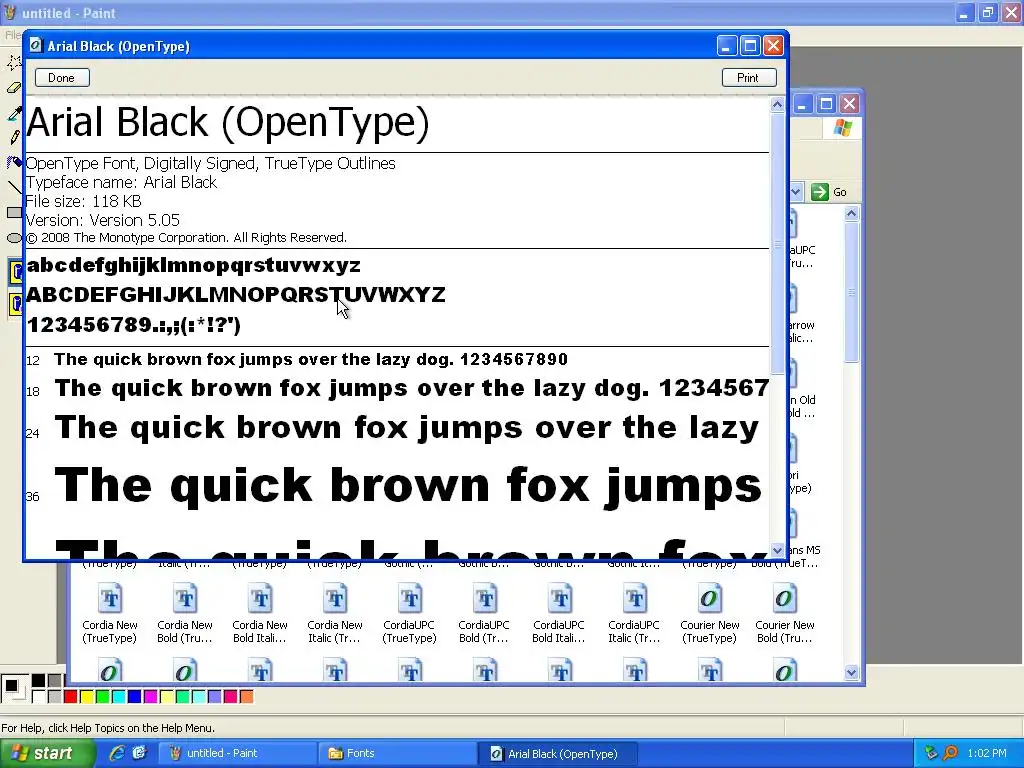Pick the white color swatch
Image resolution: width=1024 pixels, height=768 pixels.
(x=39, y=697)
